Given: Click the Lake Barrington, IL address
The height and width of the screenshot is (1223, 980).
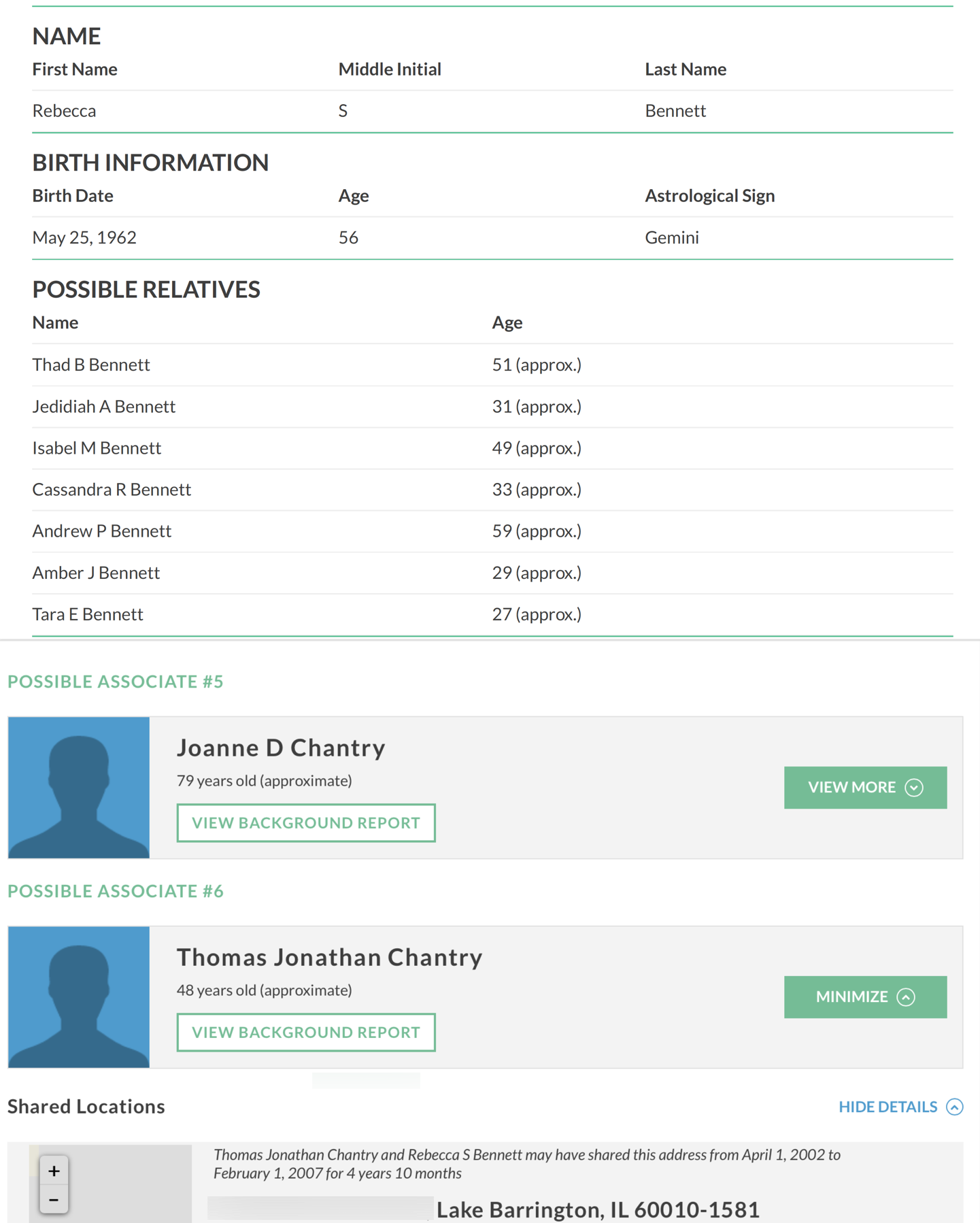Looking at the screenshot, I should click(x=597, y=1209).
